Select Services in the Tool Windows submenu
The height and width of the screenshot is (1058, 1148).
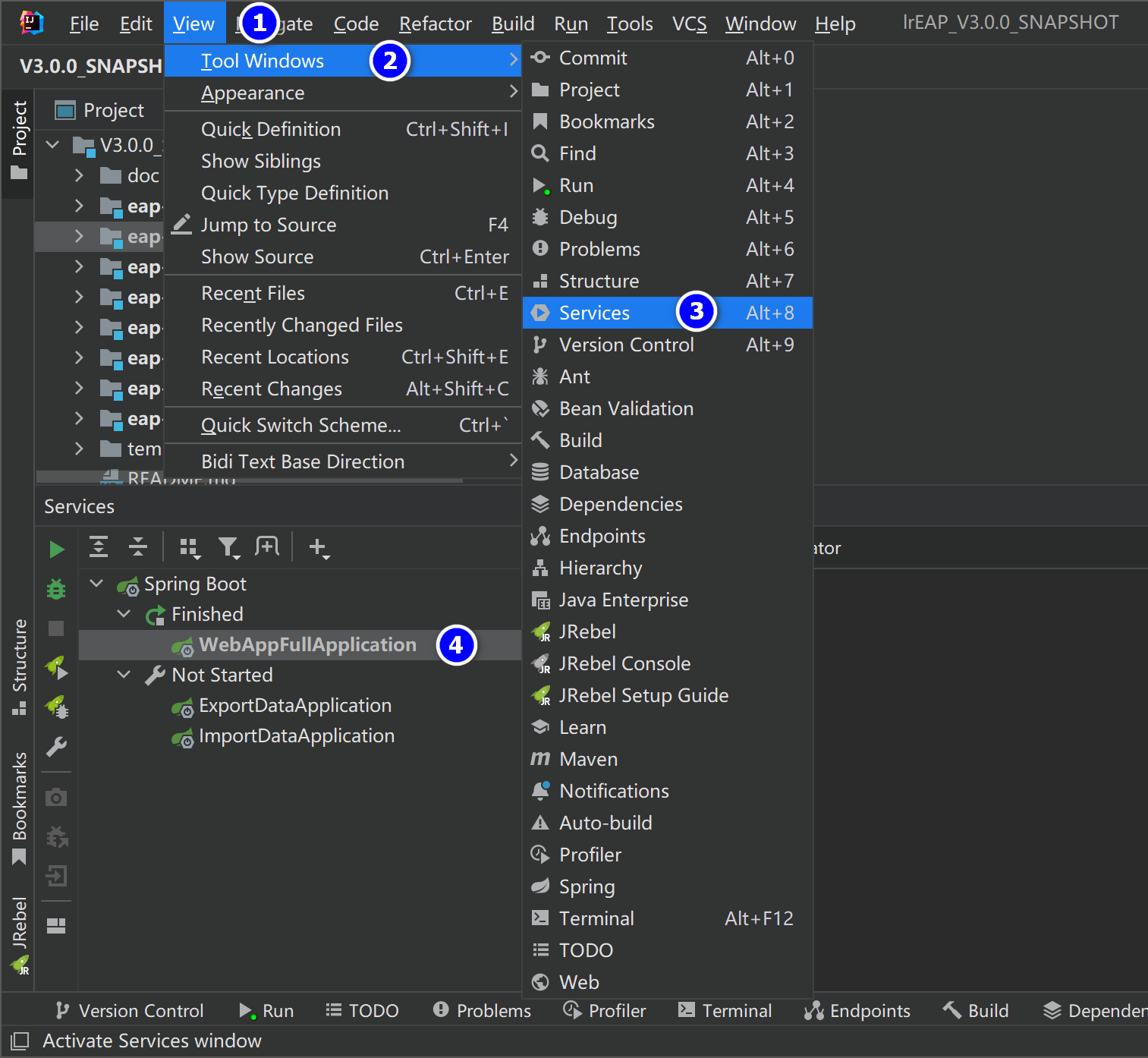click(x=668, y=313)
